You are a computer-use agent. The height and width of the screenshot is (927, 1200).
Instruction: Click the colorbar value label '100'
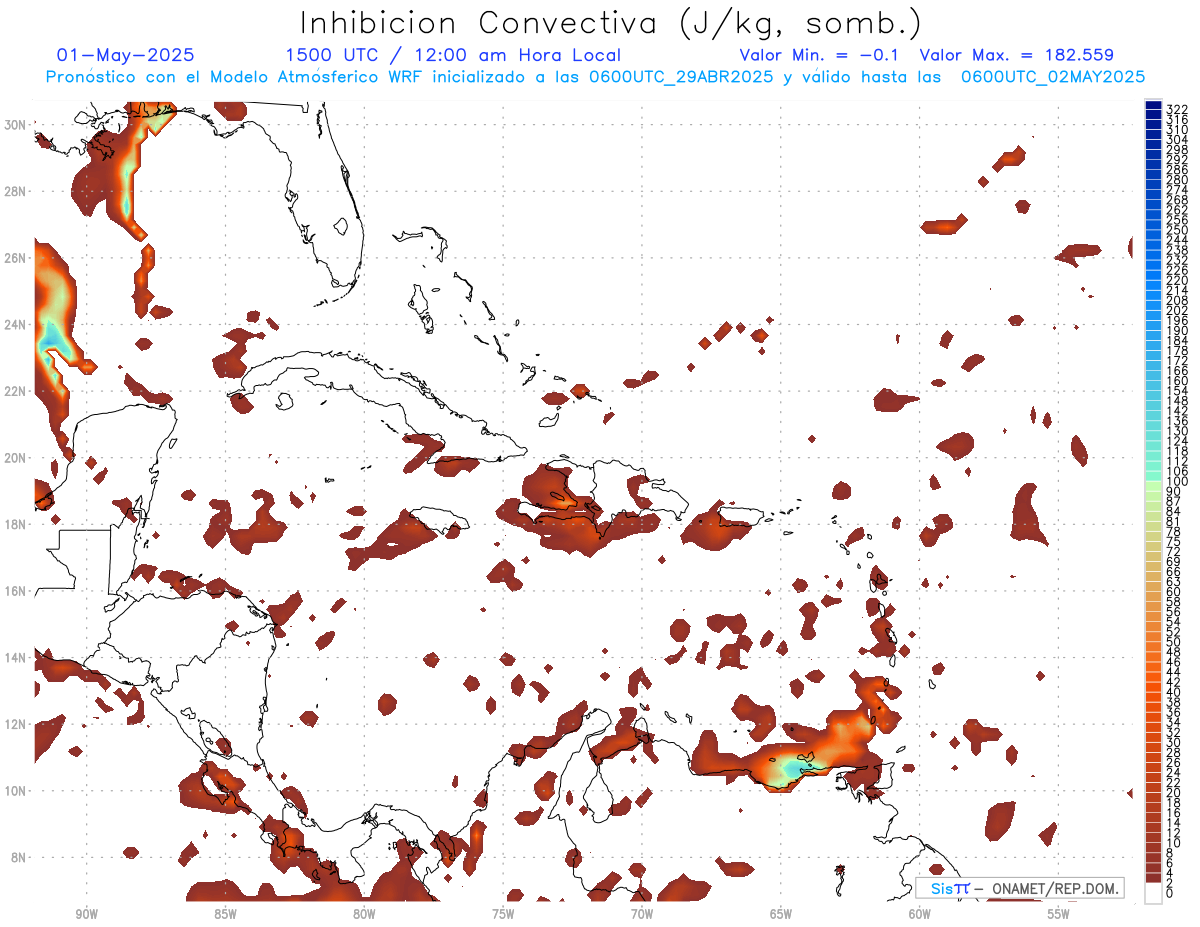click(x=1177, y=482)
